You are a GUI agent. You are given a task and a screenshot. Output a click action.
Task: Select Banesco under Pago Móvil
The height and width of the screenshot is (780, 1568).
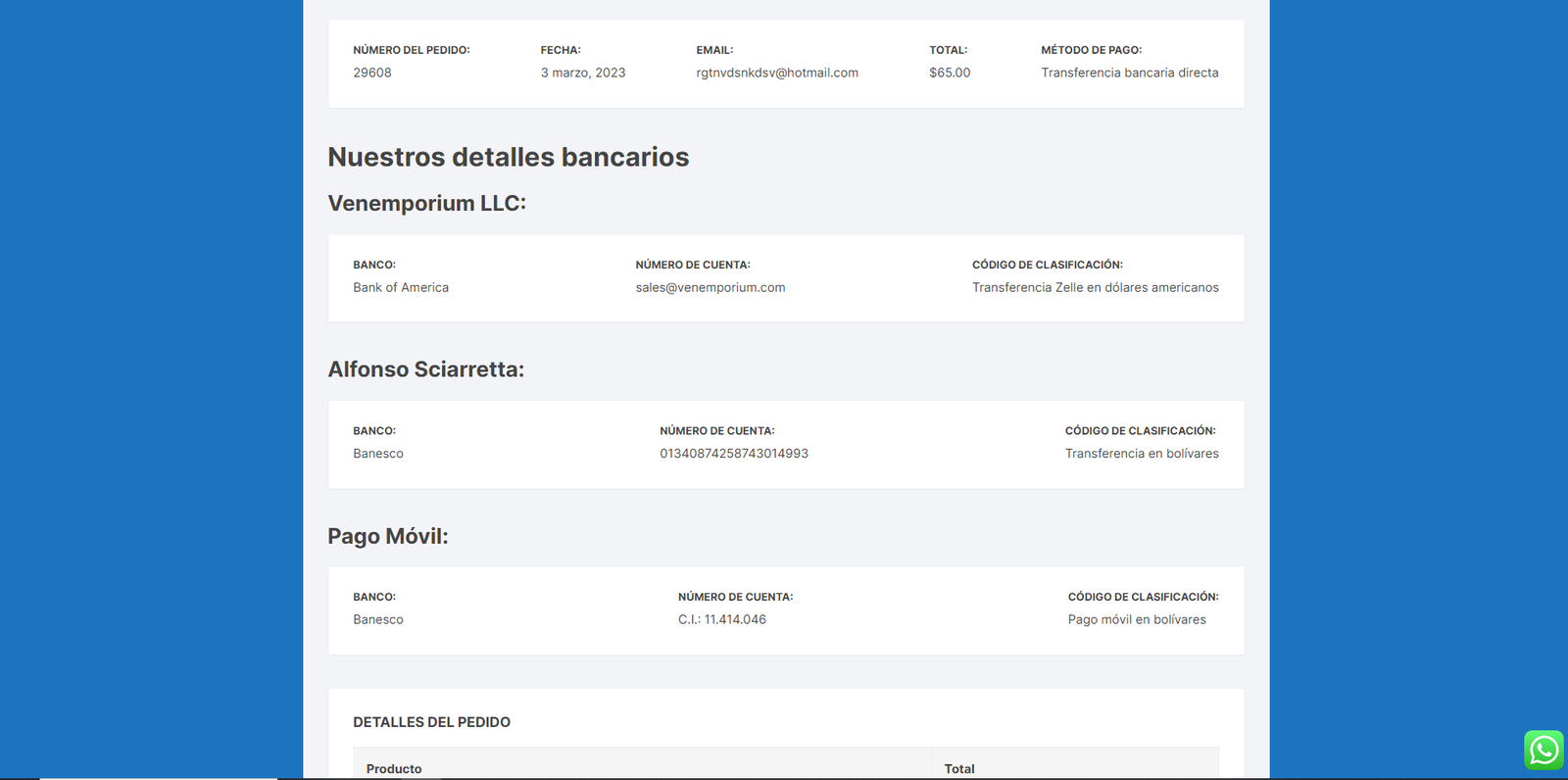coord(378,619)
